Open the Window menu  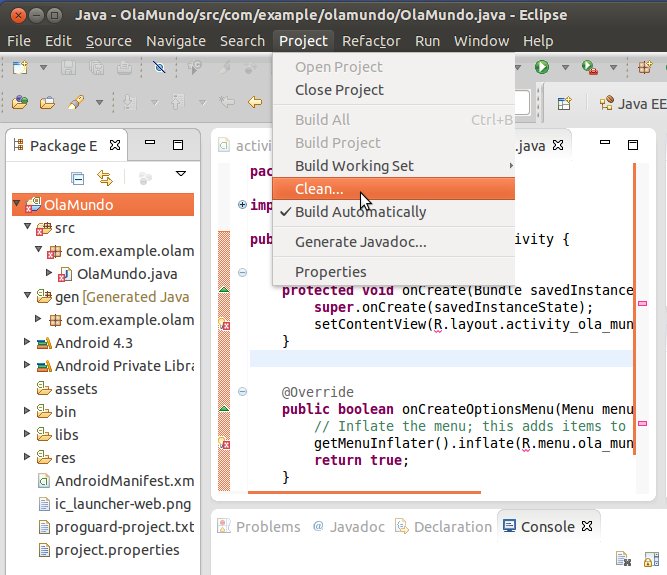(481, 41)
